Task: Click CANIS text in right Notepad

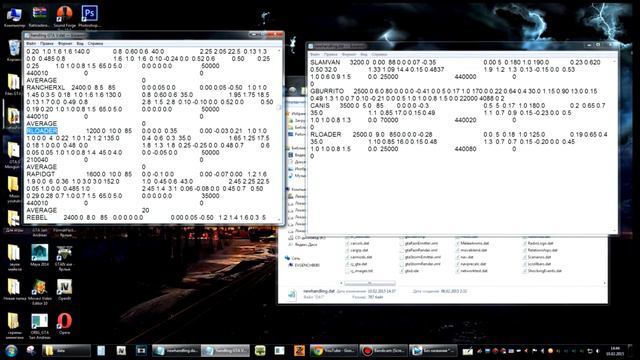Action: 320,106
